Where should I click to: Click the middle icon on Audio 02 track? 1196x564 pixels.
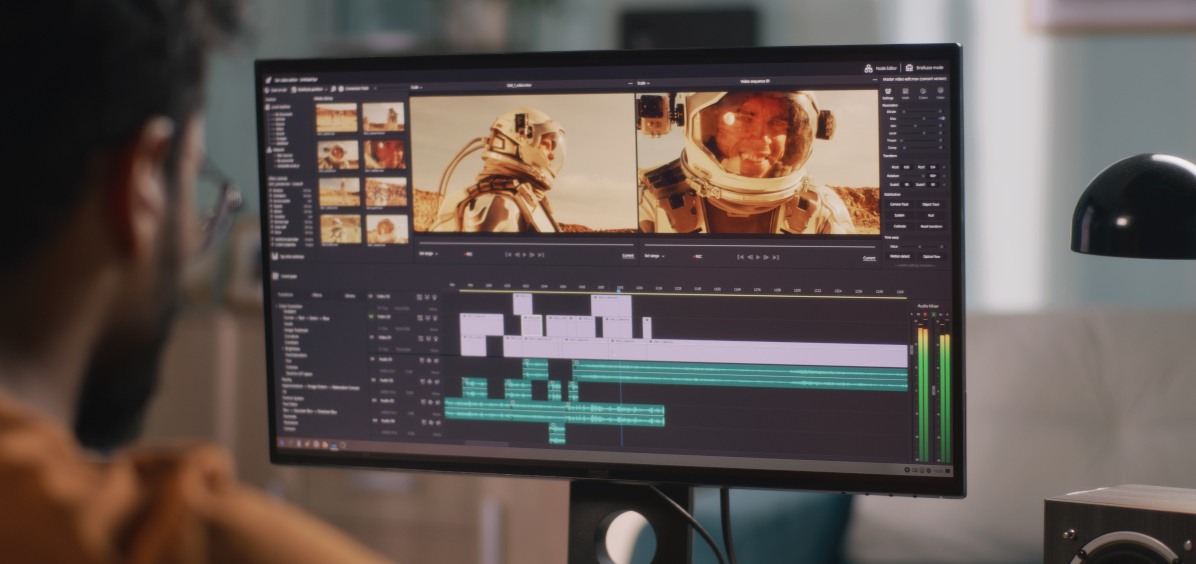click(x=429, y=382)
